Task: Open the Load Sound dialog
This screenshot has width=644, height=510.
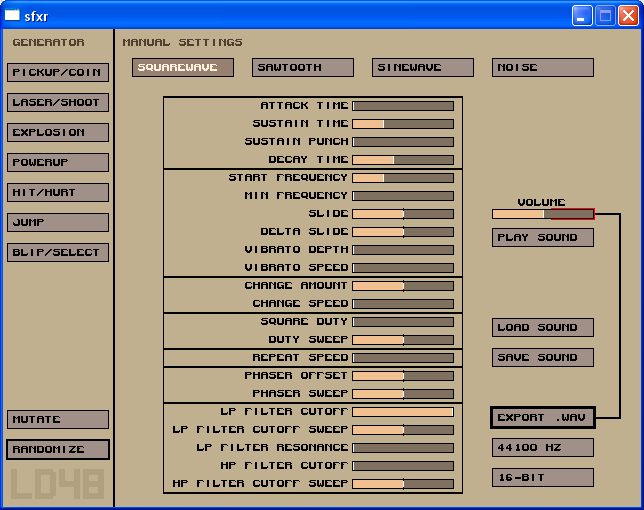Action: (x=542, y=327)
